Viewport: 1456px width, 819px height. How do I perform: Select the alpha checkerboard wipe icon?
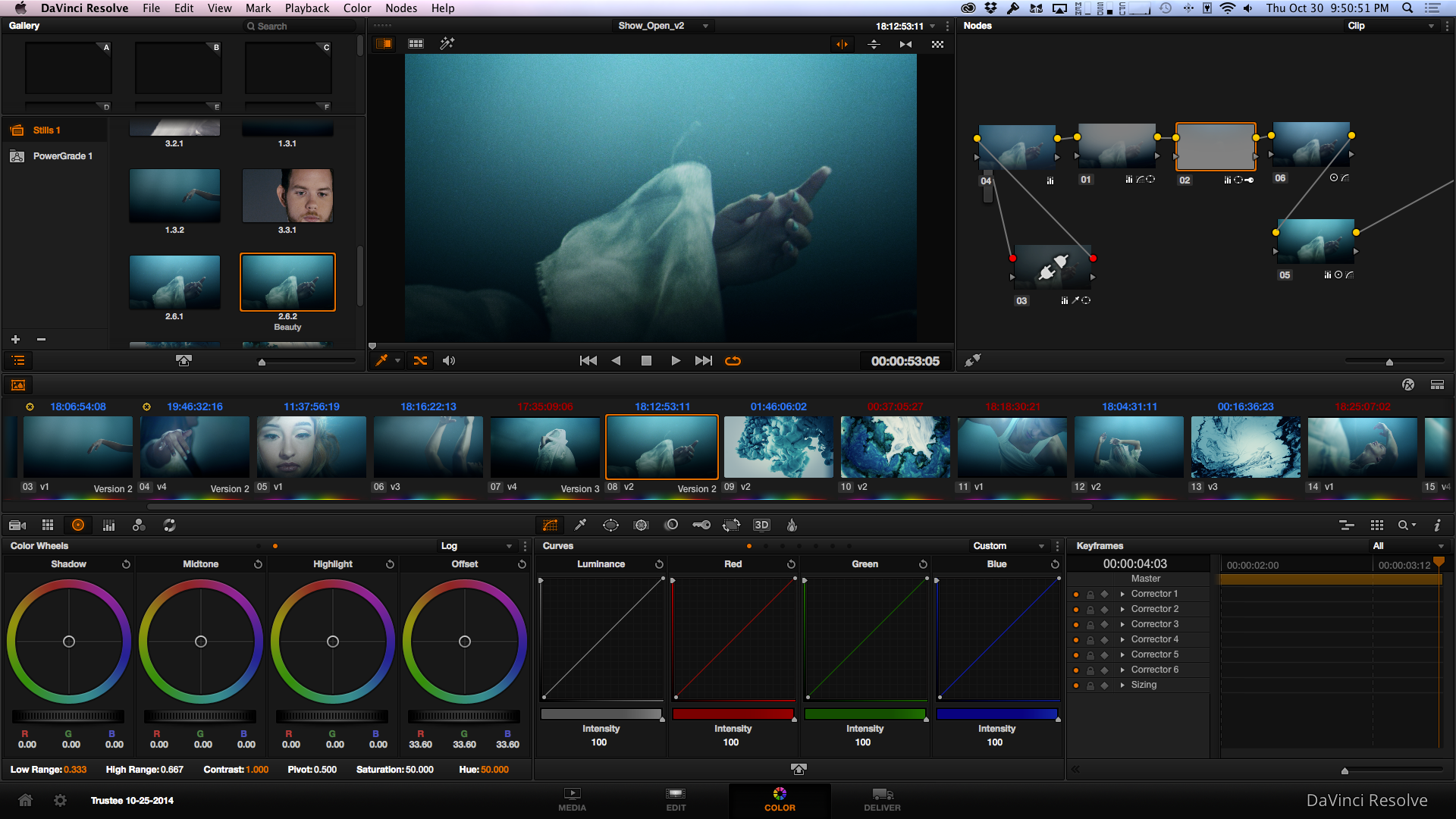[x=937, y=44]
